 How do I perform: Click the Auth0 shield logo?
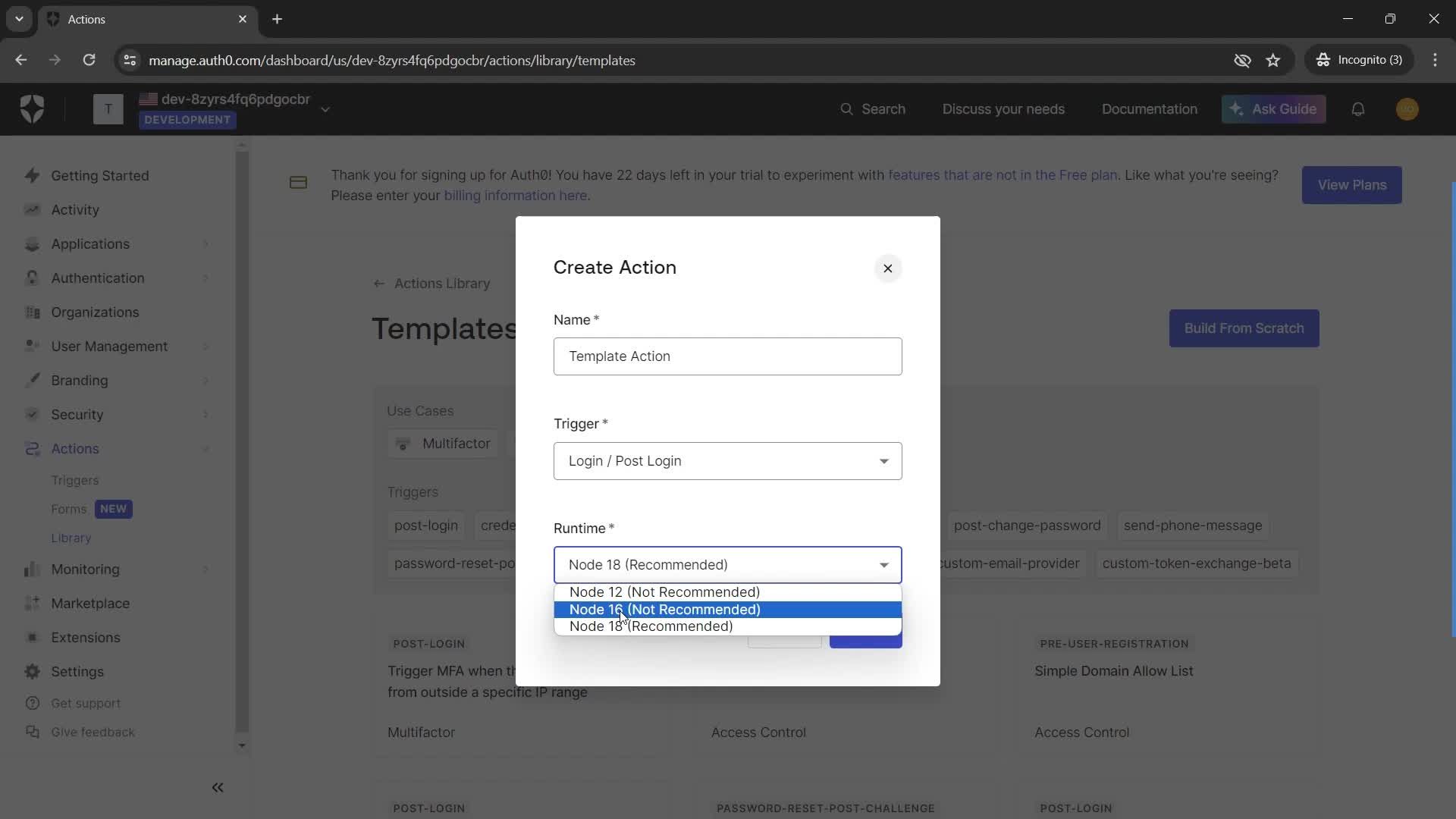click(32, 109)
